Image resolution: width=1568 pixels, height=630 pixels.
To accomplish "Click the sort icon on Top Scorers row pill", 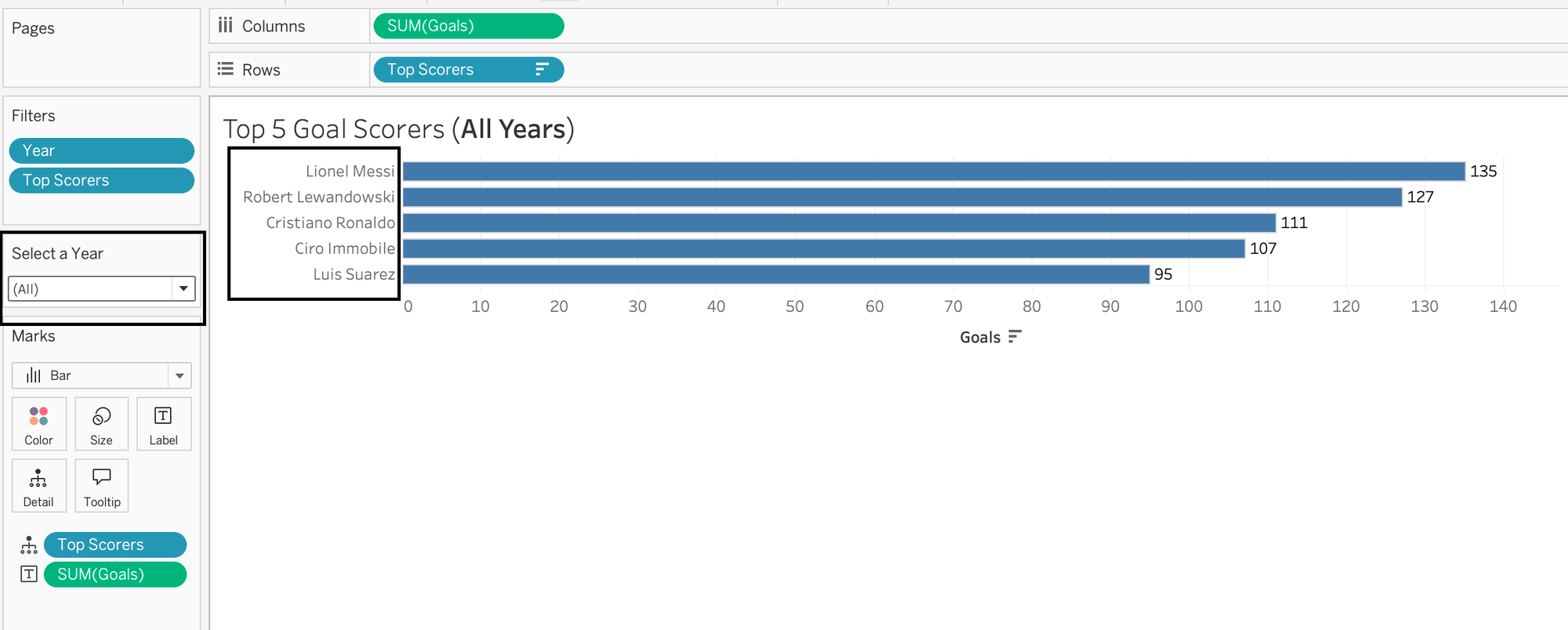I will 542,70.
